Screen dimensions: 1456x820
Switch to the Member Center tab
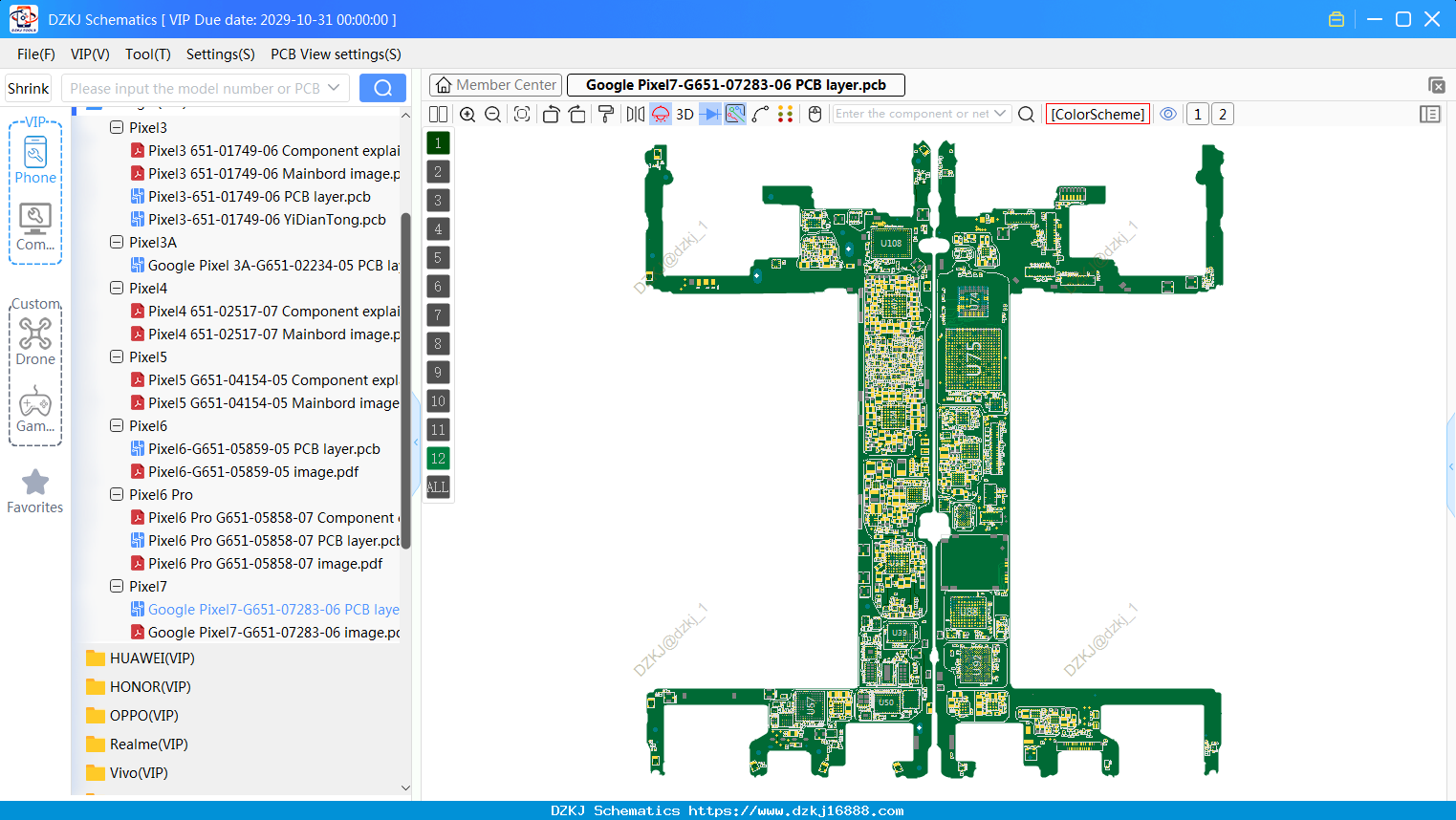click(496, 85)
